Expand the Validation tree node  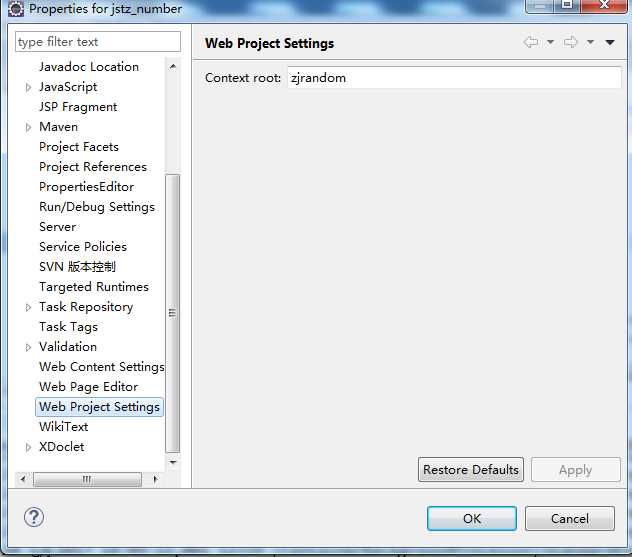pyautogui.click(x=28, y=347)
